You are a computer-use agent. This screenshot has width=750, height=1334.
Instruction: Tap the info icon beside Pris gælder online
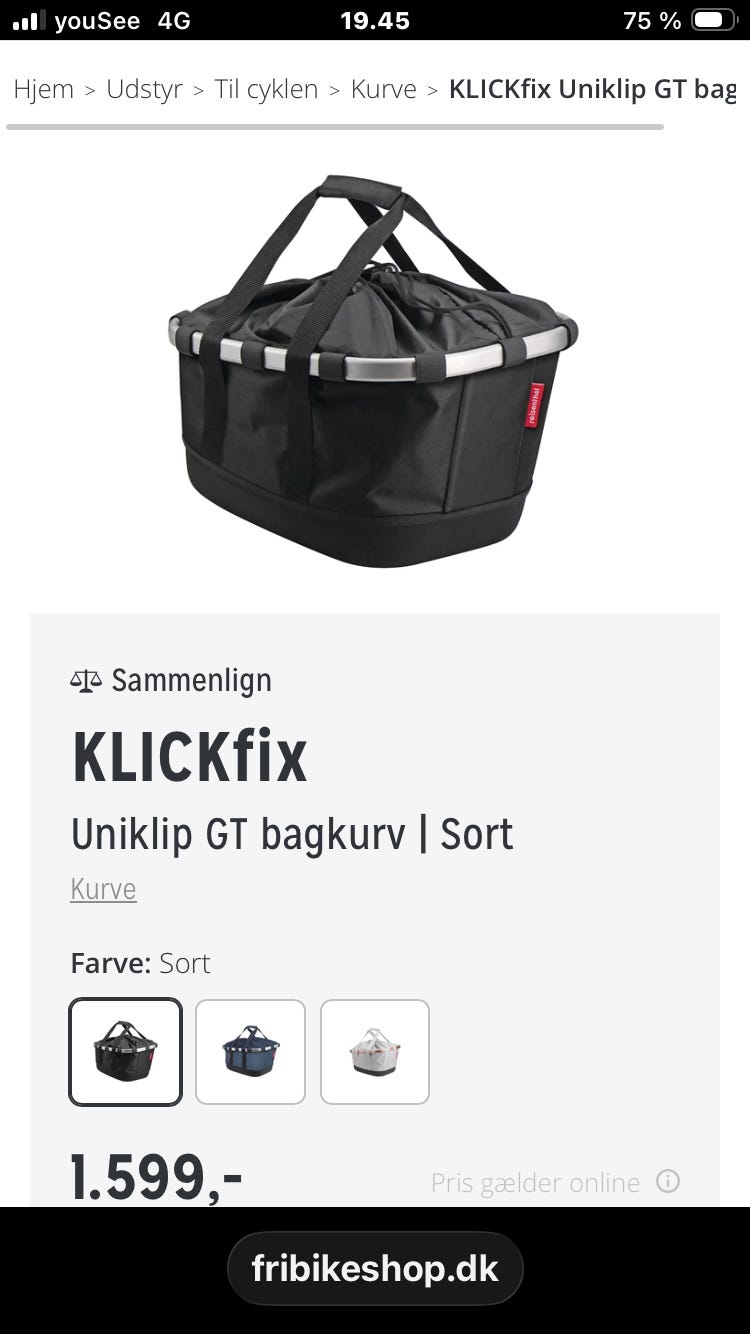tap(668, 1181)
